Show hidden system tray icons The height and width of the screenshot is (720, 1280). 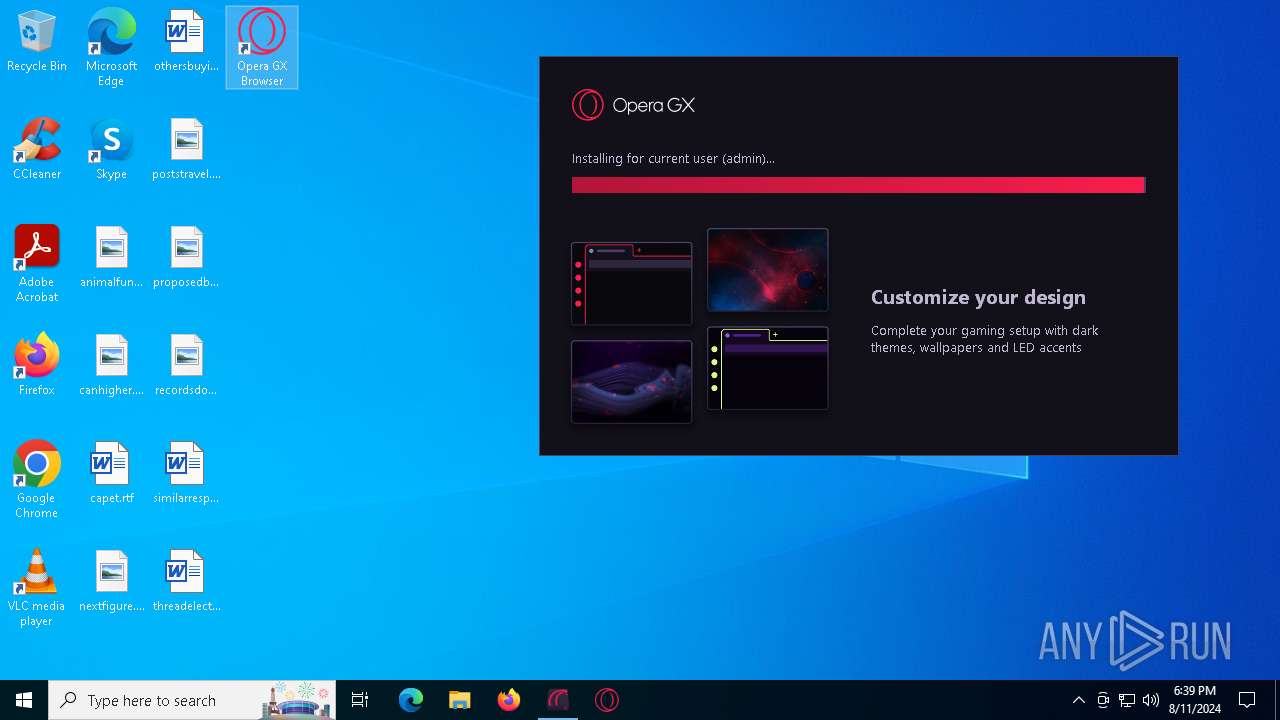point(1078,700)
